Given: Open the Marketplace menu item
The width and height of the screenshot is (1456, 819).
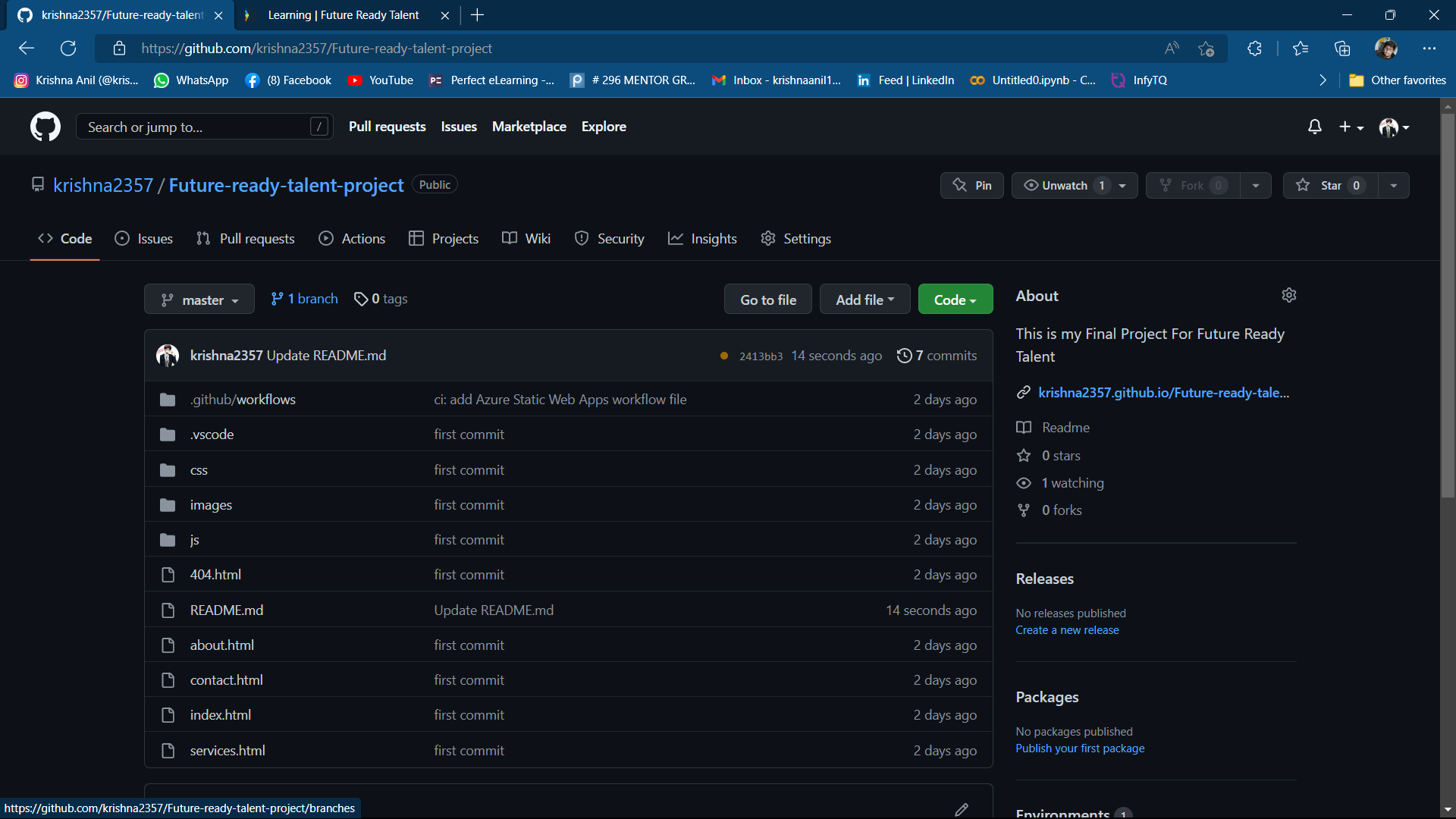Looking at the screenshot, I should [x=529, y=126].
